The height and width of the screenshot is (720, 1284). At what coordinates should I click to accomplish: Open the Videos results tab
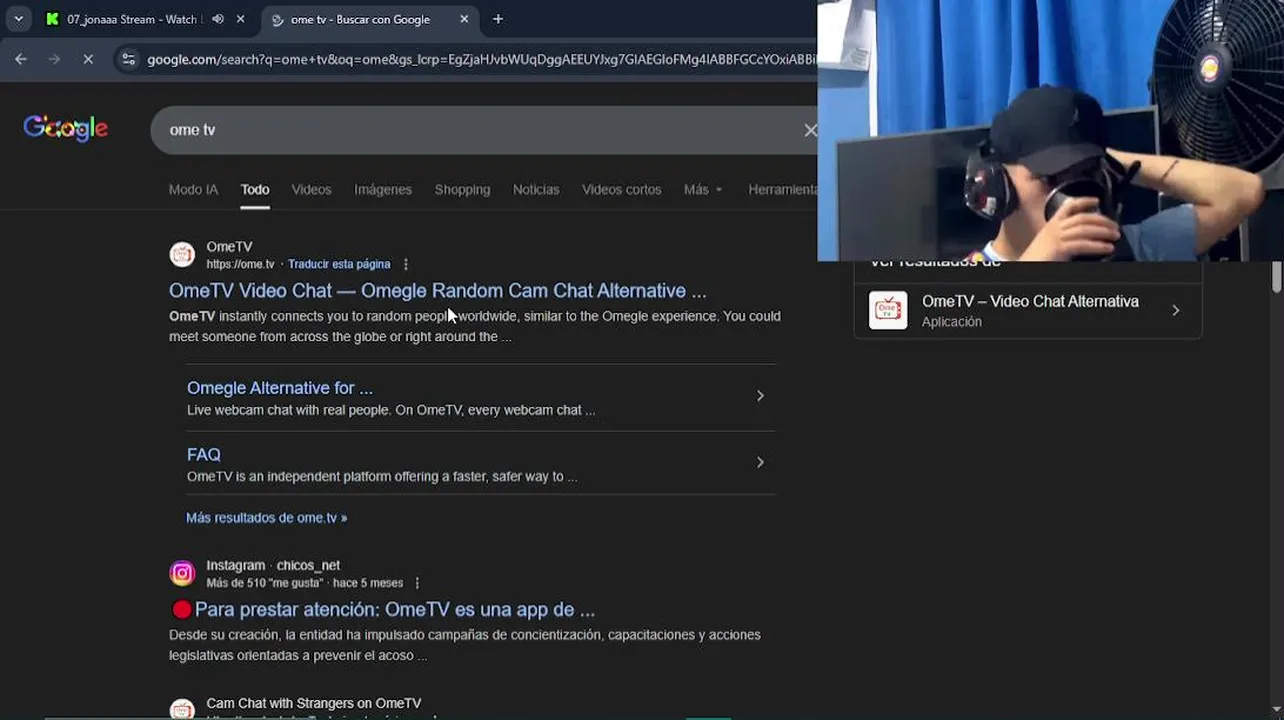[x=311, y=189]
